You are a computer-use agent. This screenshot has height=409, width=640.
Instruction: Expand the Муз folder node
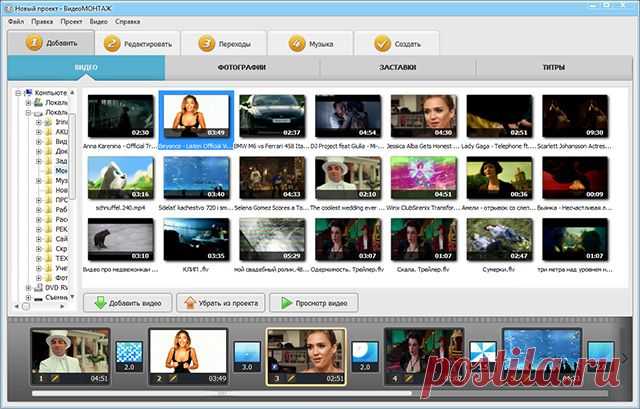[38, 180]
